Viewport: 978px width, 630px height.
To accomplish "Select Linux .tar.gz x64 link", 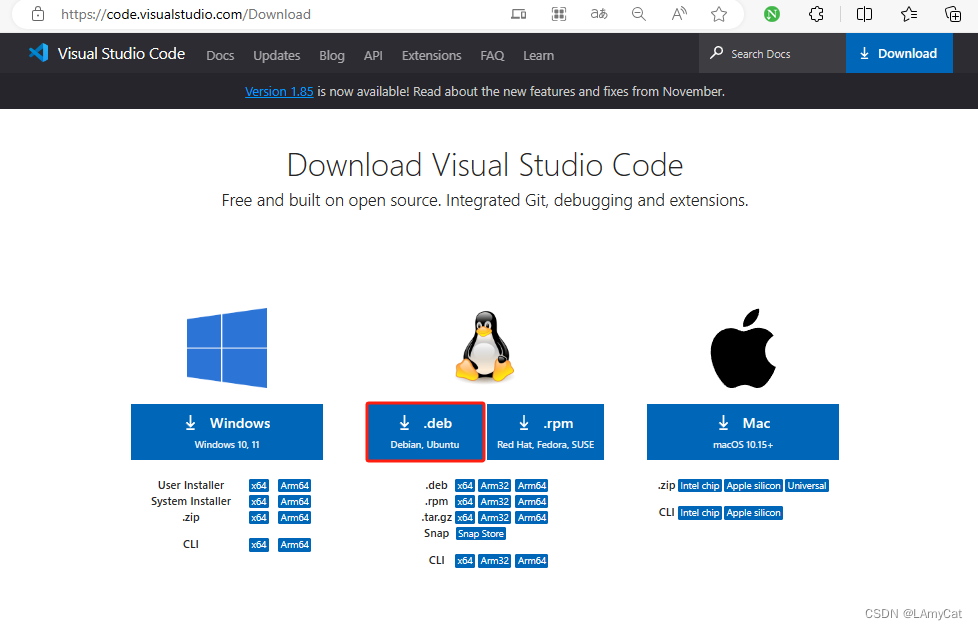I will 465,518.
